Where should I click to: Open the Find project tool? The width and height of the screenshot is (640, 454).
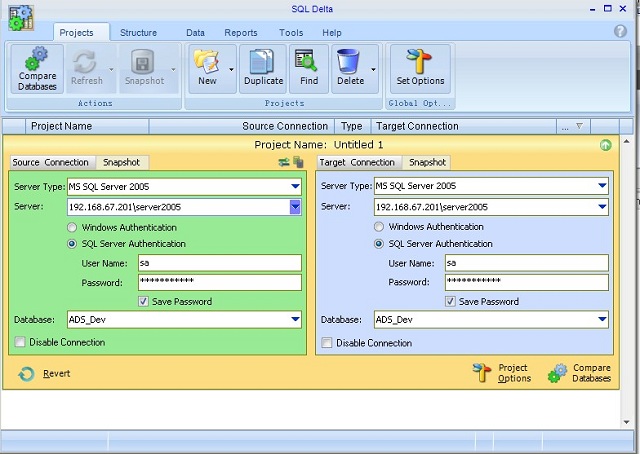pos(309,69)
